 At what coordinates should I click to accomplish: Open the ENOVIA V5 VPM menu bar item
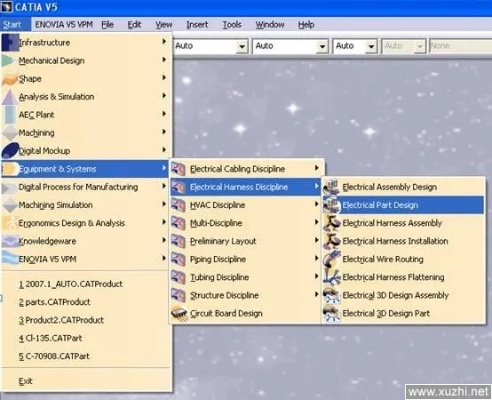[64, 25]
